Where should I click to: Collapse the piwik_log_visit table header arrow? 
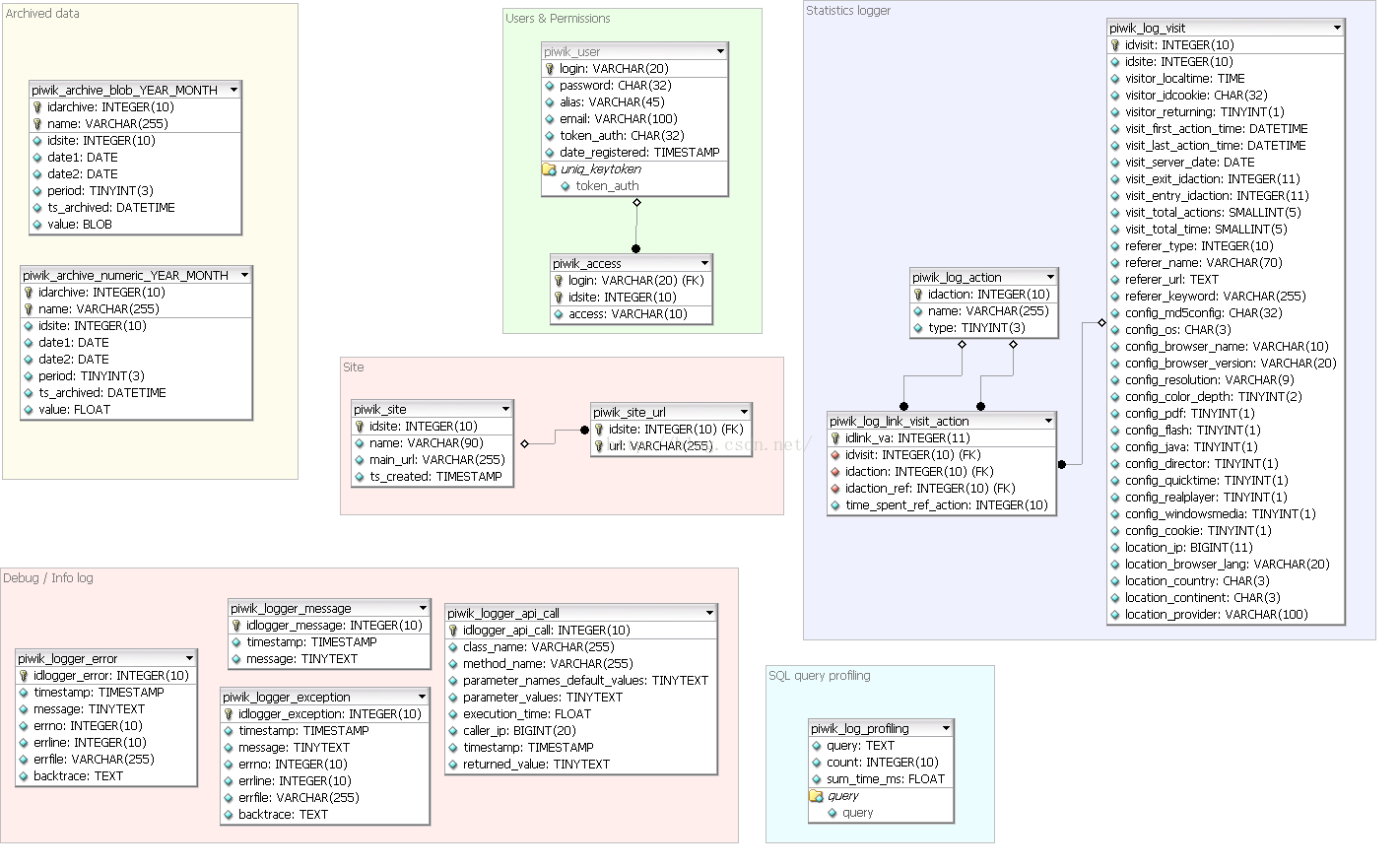click(1337, 28)
